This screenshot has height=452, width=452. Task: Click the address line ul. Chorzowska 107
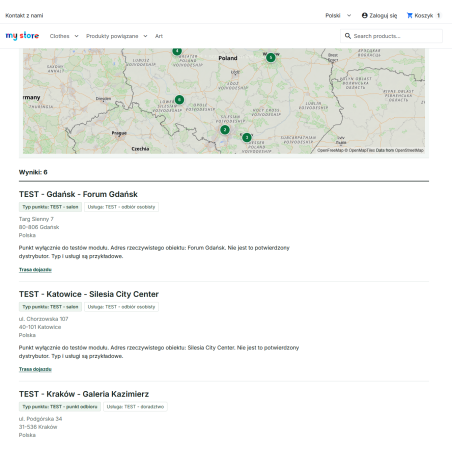click(x=44, y=319)
